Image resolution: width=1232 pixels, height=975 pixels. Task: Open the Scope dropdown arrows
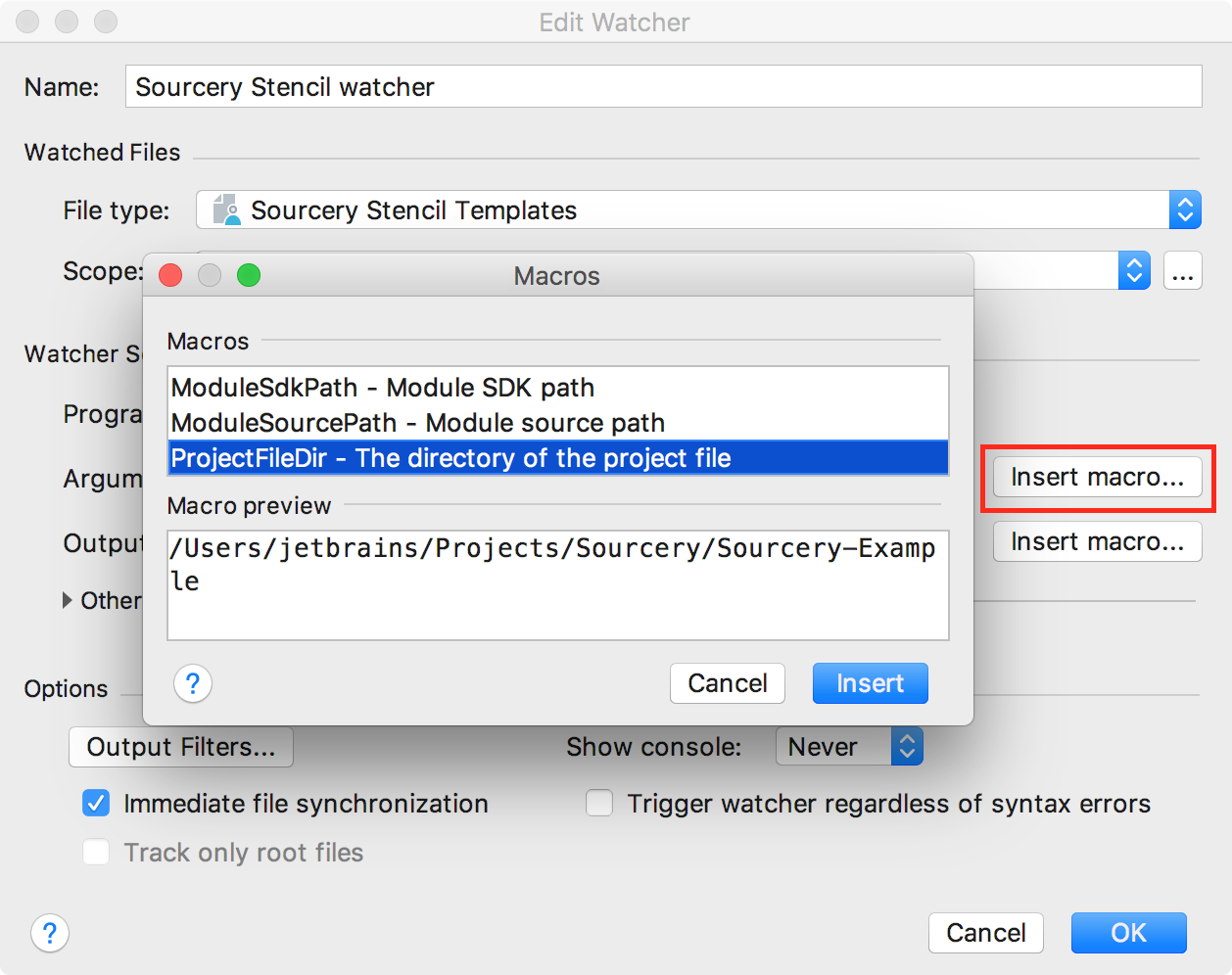(x=1134, y=270)
